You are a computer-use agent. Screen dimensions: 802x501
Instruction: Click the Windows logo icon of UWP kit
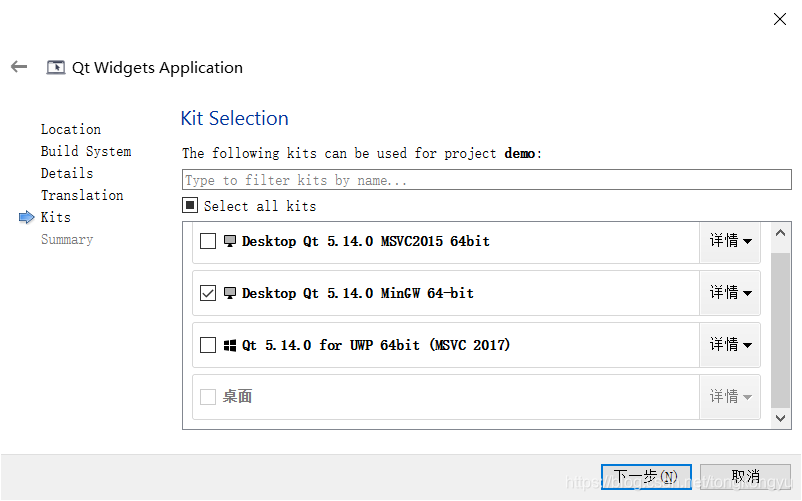point(230,345)
